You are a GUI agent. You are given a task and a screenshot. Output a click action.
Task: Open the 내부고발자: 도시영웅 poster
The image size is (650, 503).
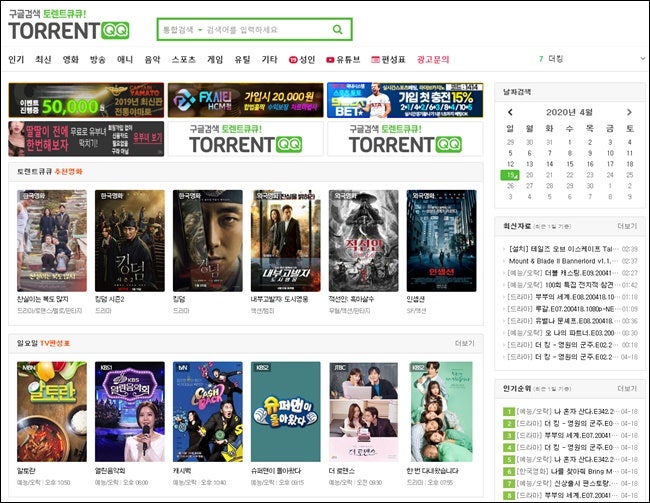(x=286, y=241)
